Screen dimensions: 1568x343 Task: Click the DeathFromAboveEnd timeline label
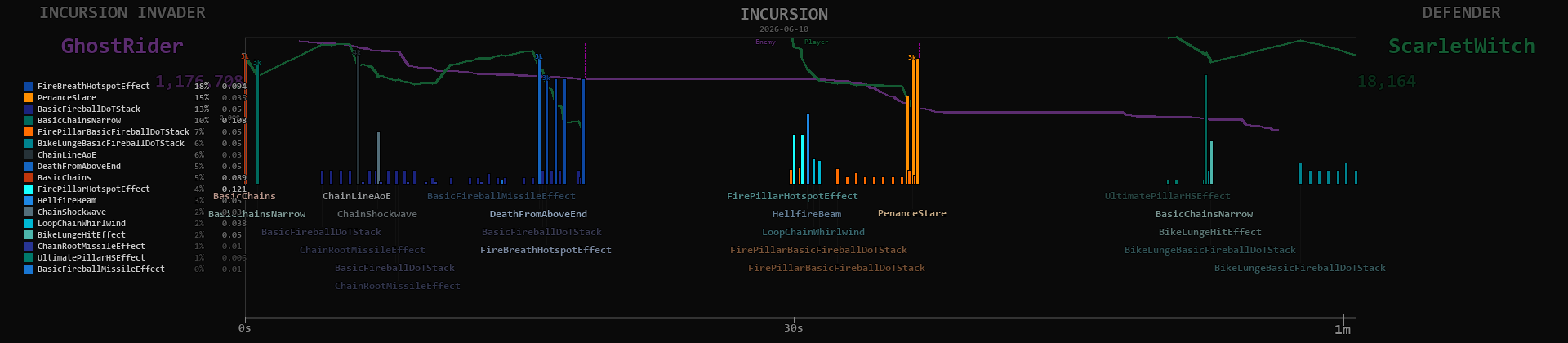tap(538, 214)
